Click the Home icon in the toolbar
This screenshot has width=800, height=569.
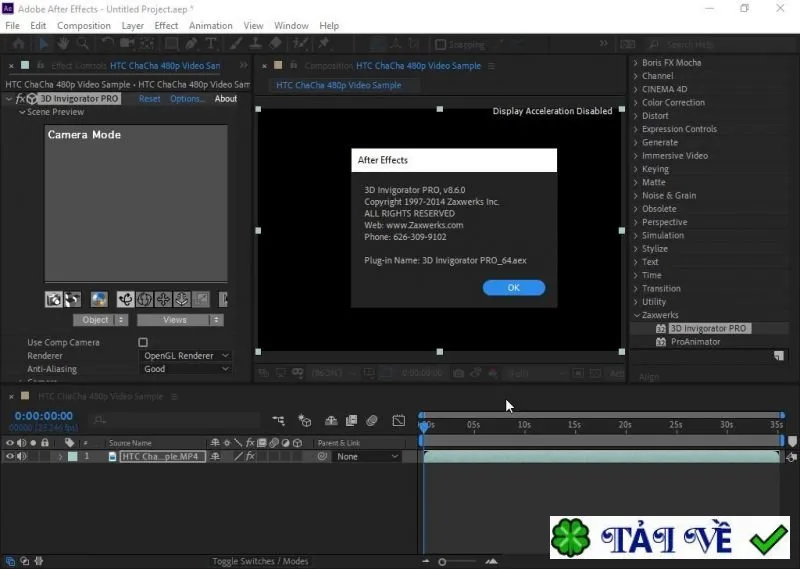18,44
